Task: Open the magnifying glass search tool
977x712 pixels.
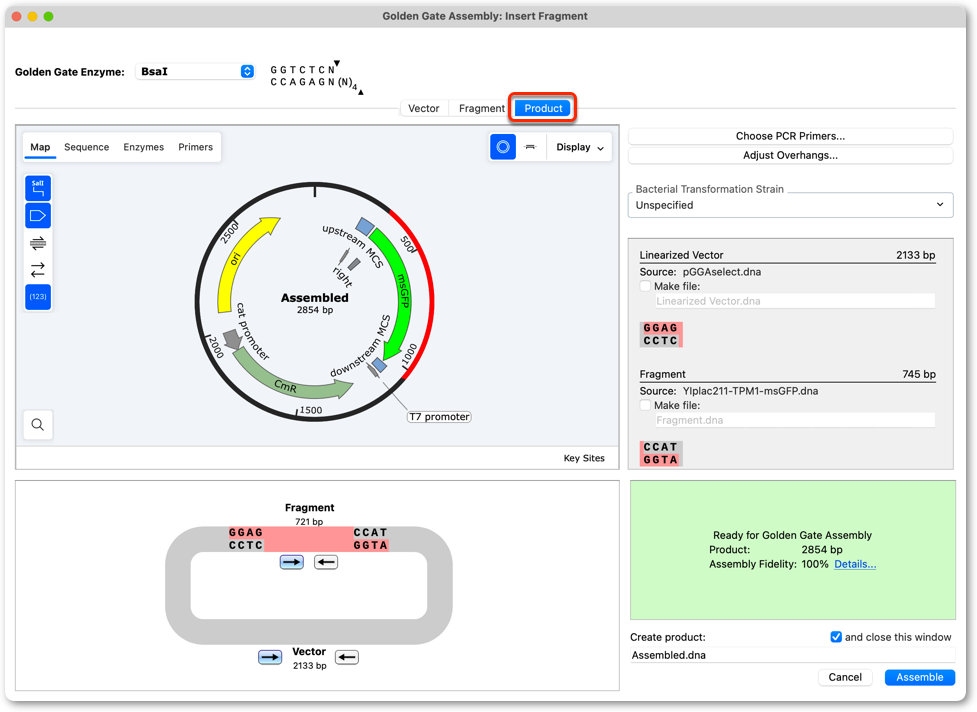Action: click(x=38, y=425)
